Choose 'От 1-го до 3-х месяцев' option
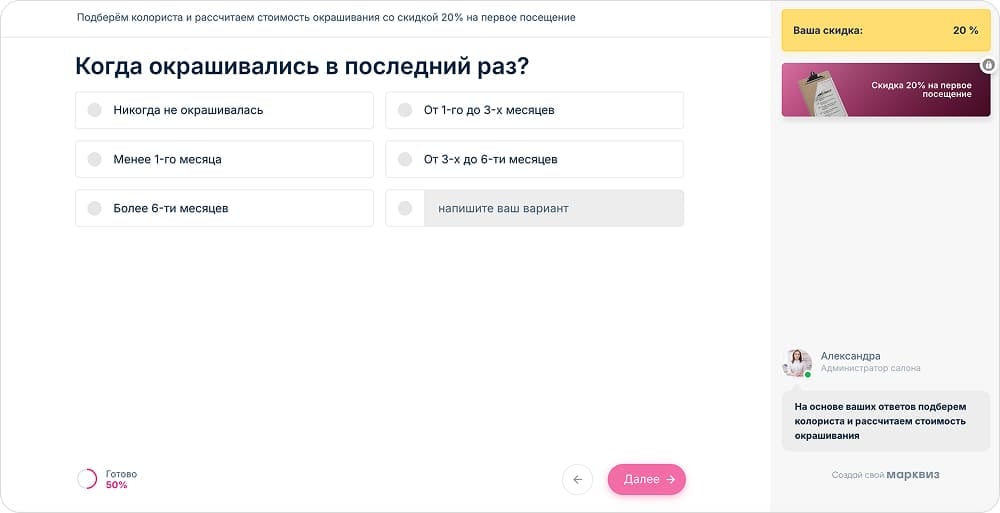The width and height of the screenshot is (1000, 513). [534, 110]
